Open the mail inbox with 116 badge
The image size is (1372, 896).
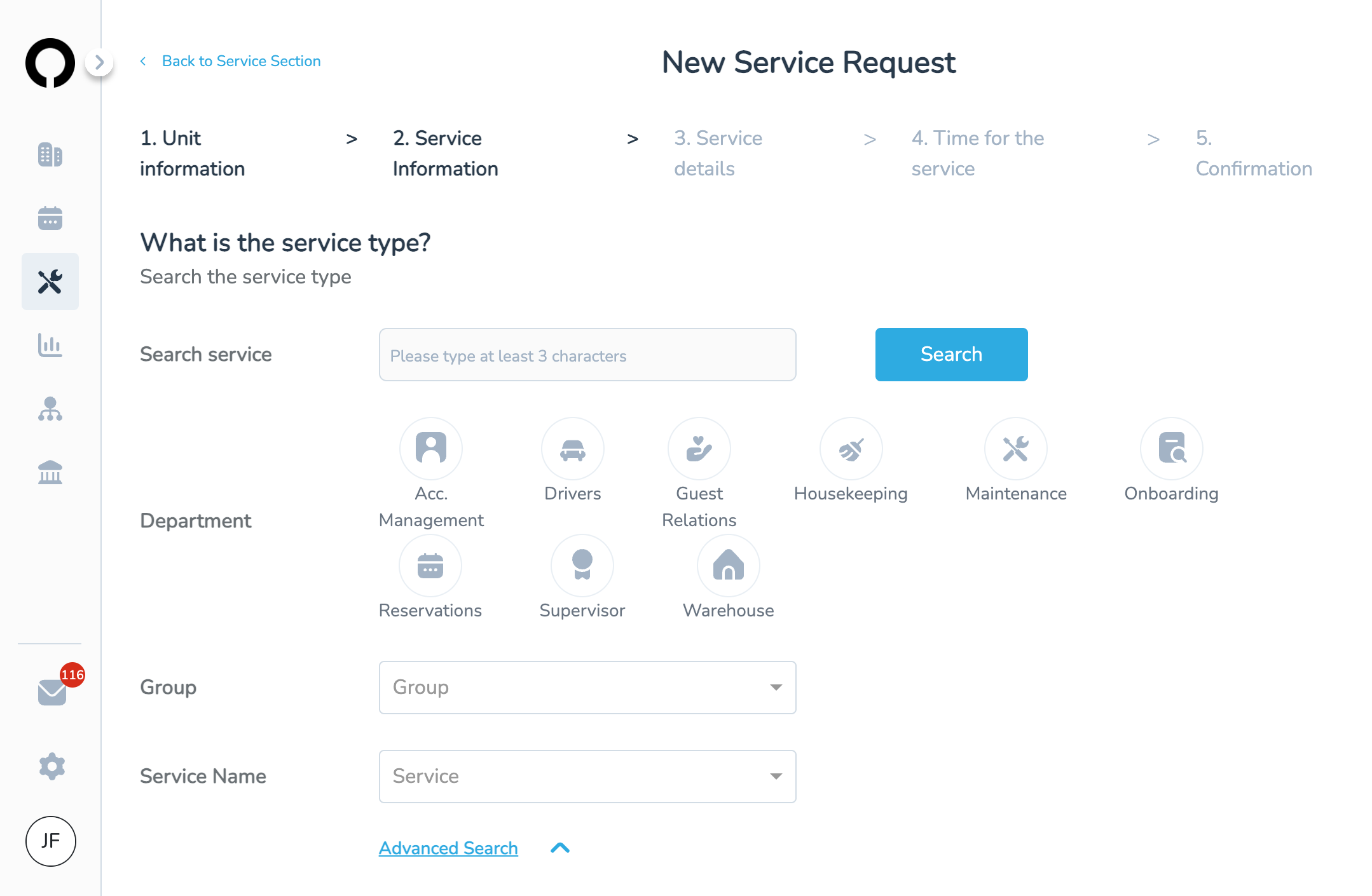[x=53, y=692]
